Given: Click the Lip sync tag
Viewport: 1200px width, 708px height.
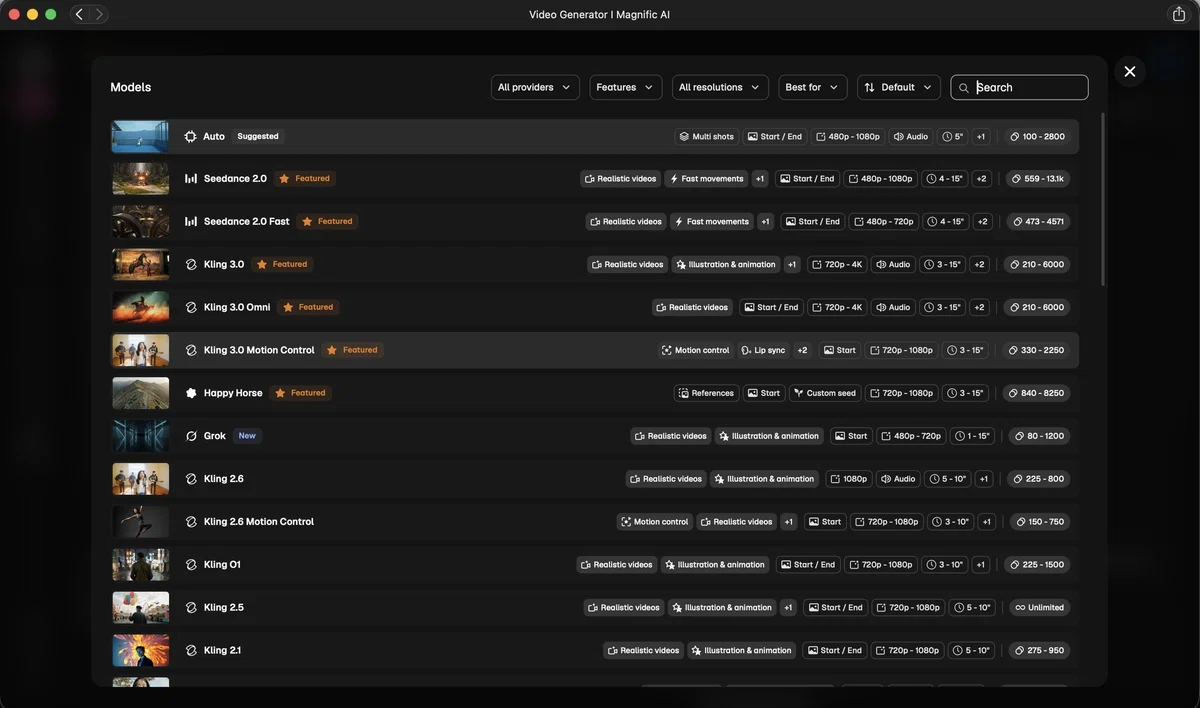Looking at the screenshot, I should [x=763, y=351].
